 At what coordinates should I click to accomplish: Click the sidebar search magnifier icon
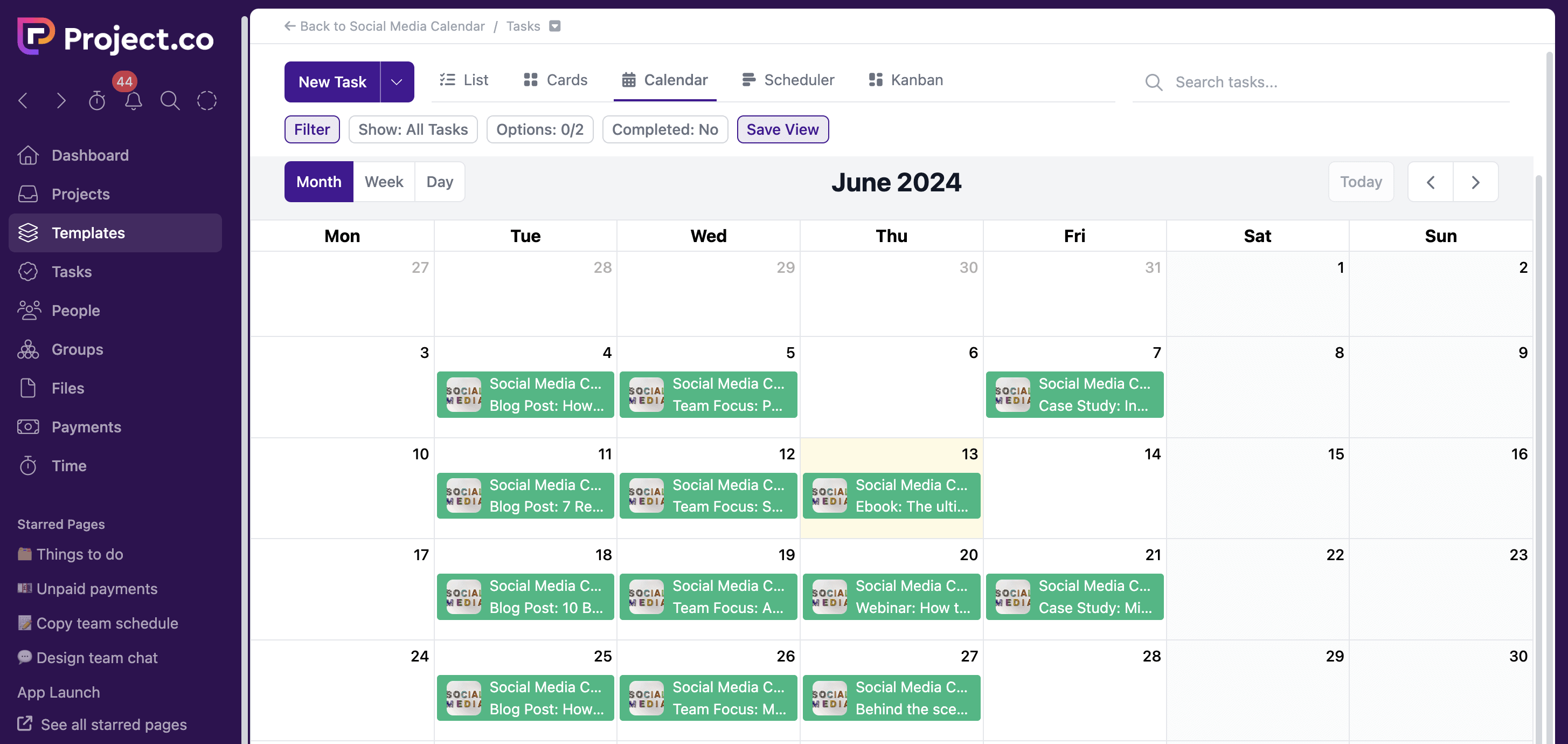point(170,100)
